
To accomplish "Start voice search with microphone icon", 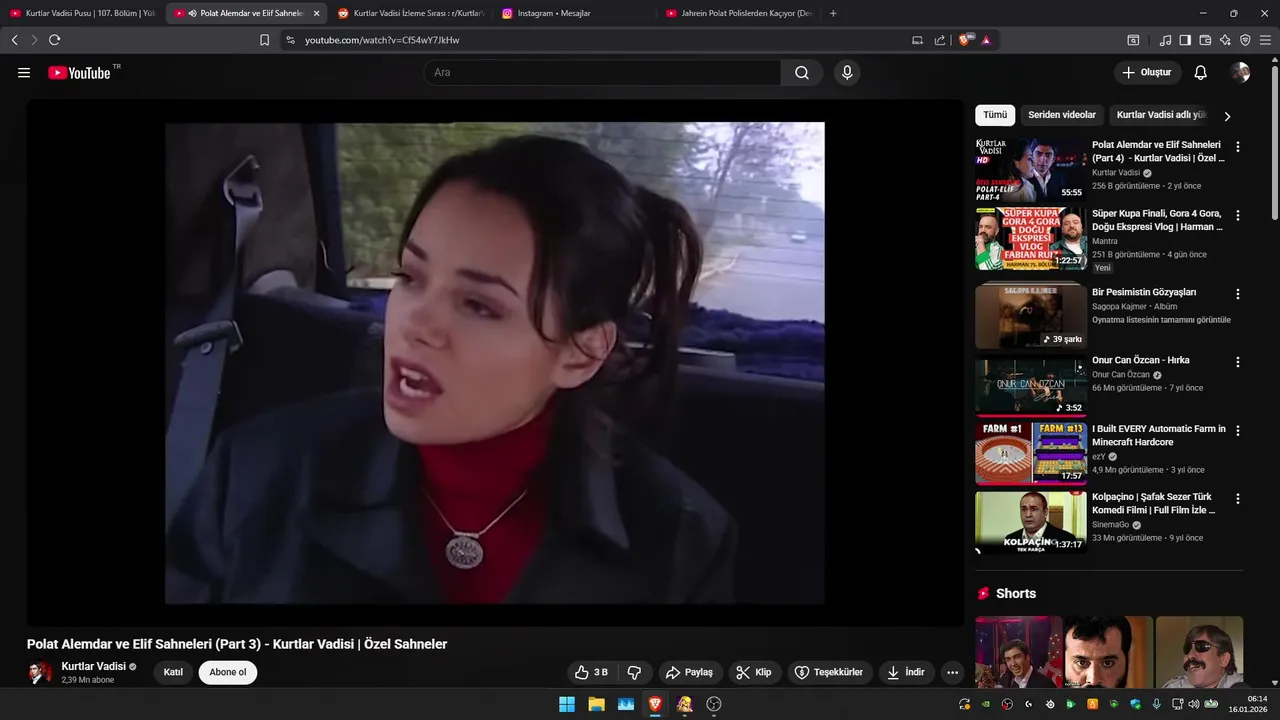I will tap(847, 73).
